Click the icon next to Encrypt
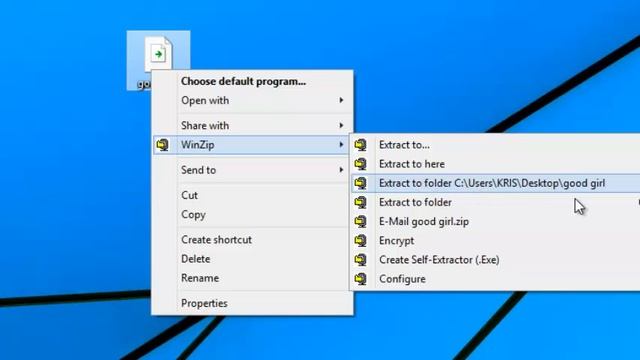 [x=360, y=240]
